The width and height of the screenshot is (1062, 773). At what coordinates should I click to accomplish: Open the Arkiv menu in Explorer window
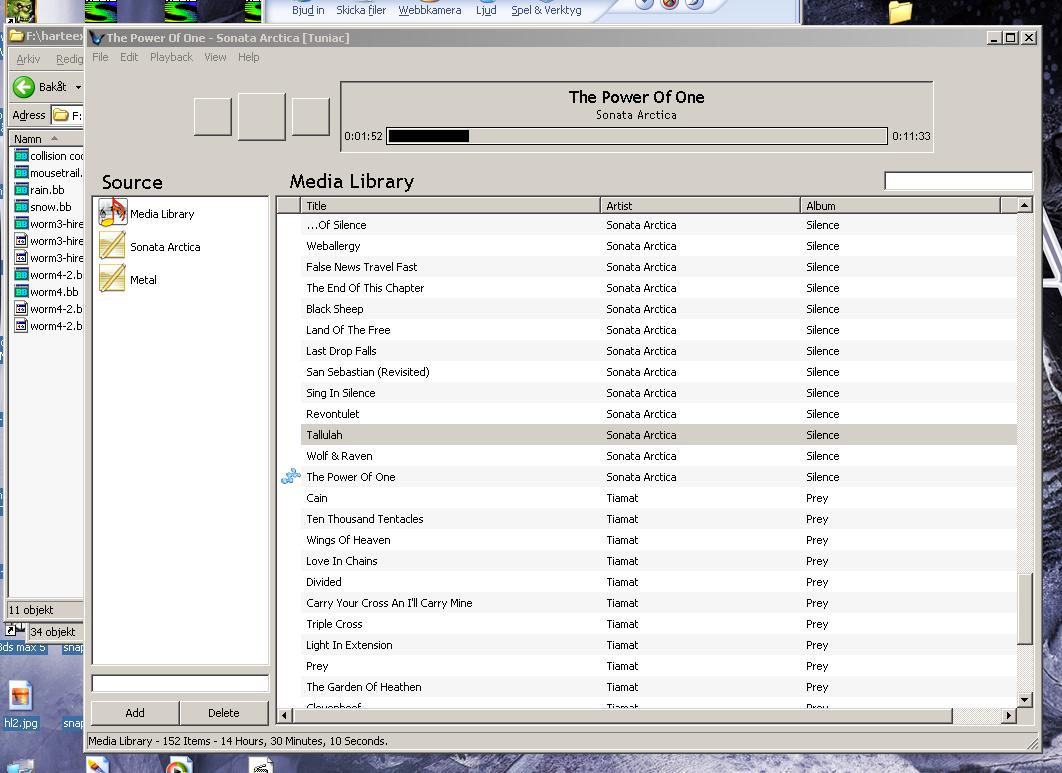click(28, 59)
